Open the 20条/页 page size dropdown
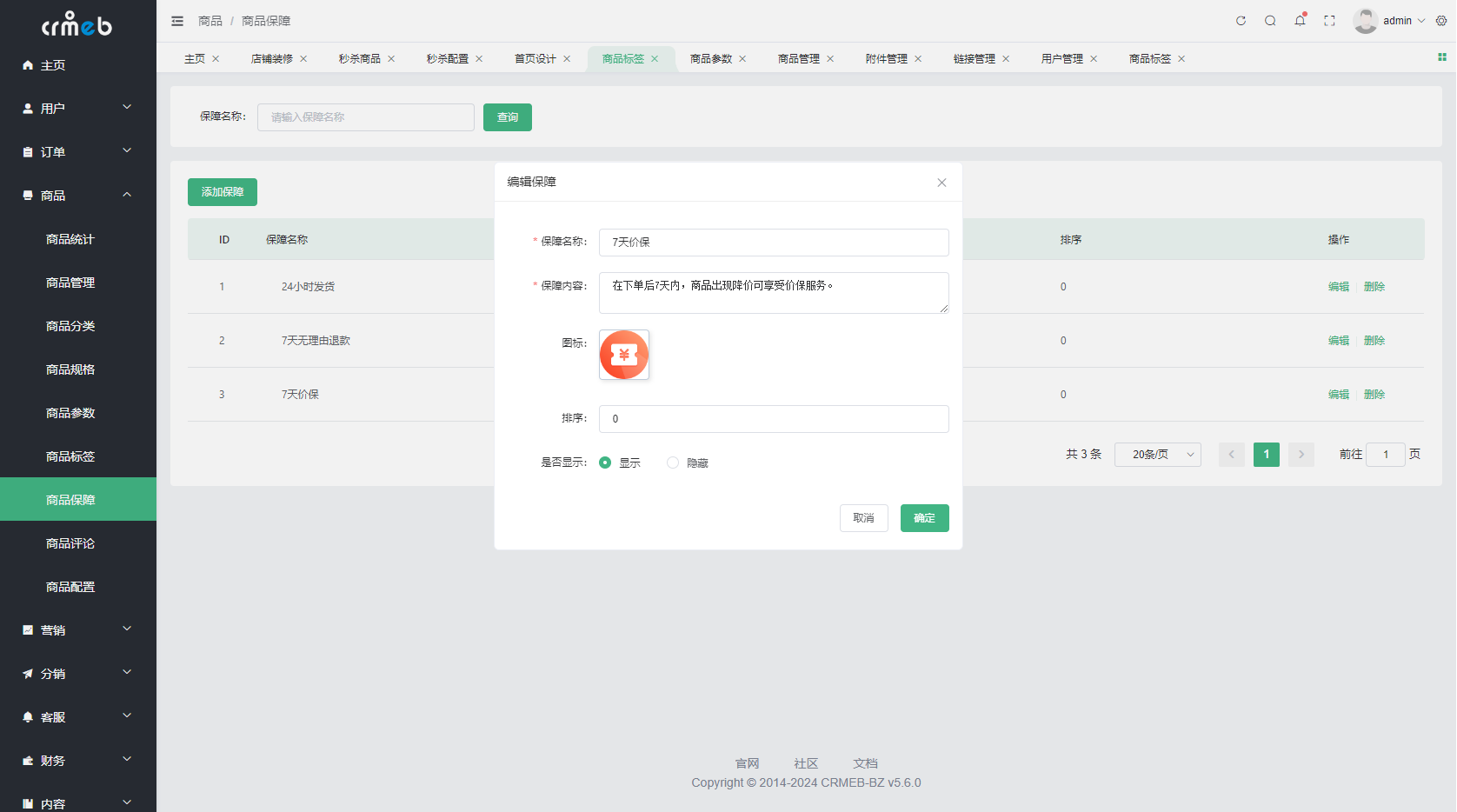 (1157, 454)
